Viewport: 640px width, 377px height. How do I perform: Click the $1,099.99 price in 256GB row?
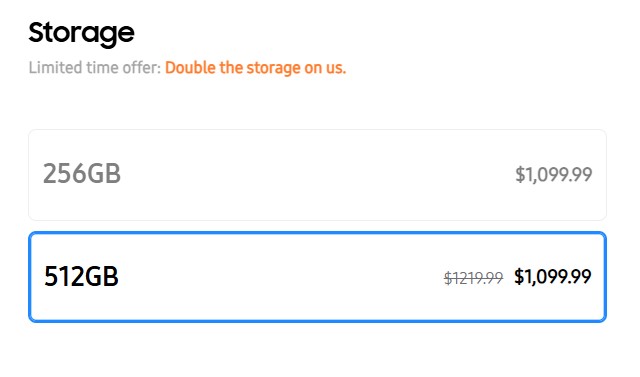[x=553, y=175]
